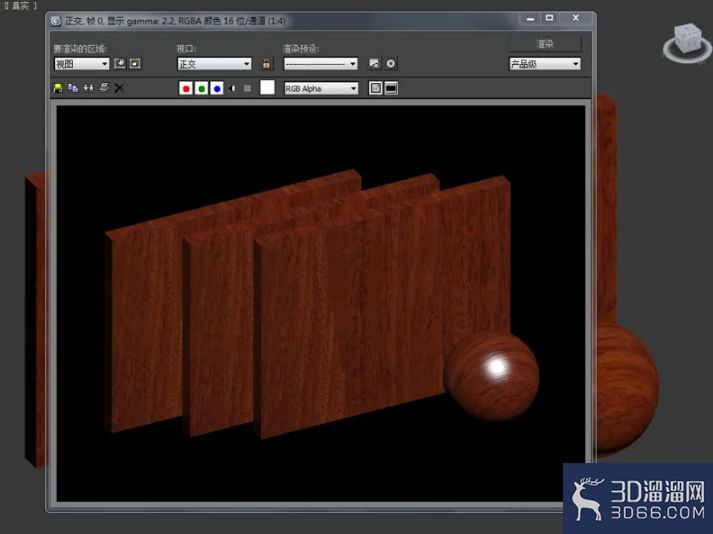The width and height of the screenshot is (713, 534).
Task: Toggle the red channel display
Action: tap(186, 88)
